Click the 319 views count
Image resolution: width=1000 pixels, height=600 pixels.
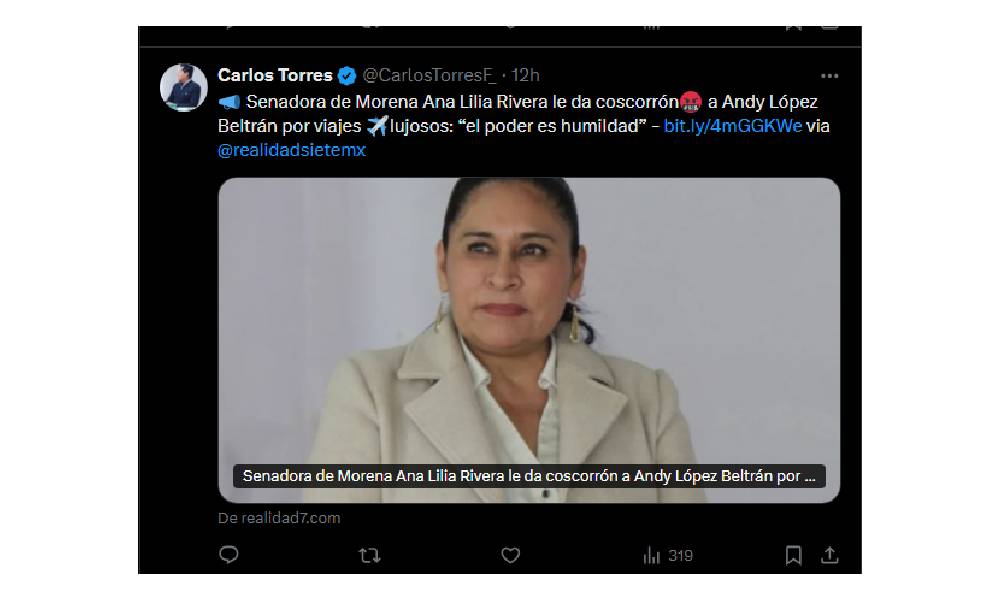(x=680, y=555)
